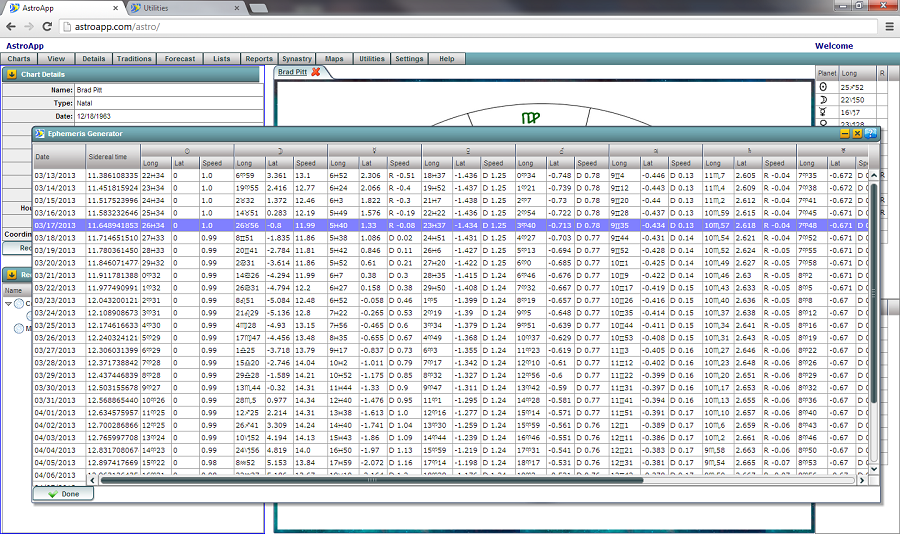Sort by Sidereal time column header
900x537 pixels.
click(x=107, y=157)
